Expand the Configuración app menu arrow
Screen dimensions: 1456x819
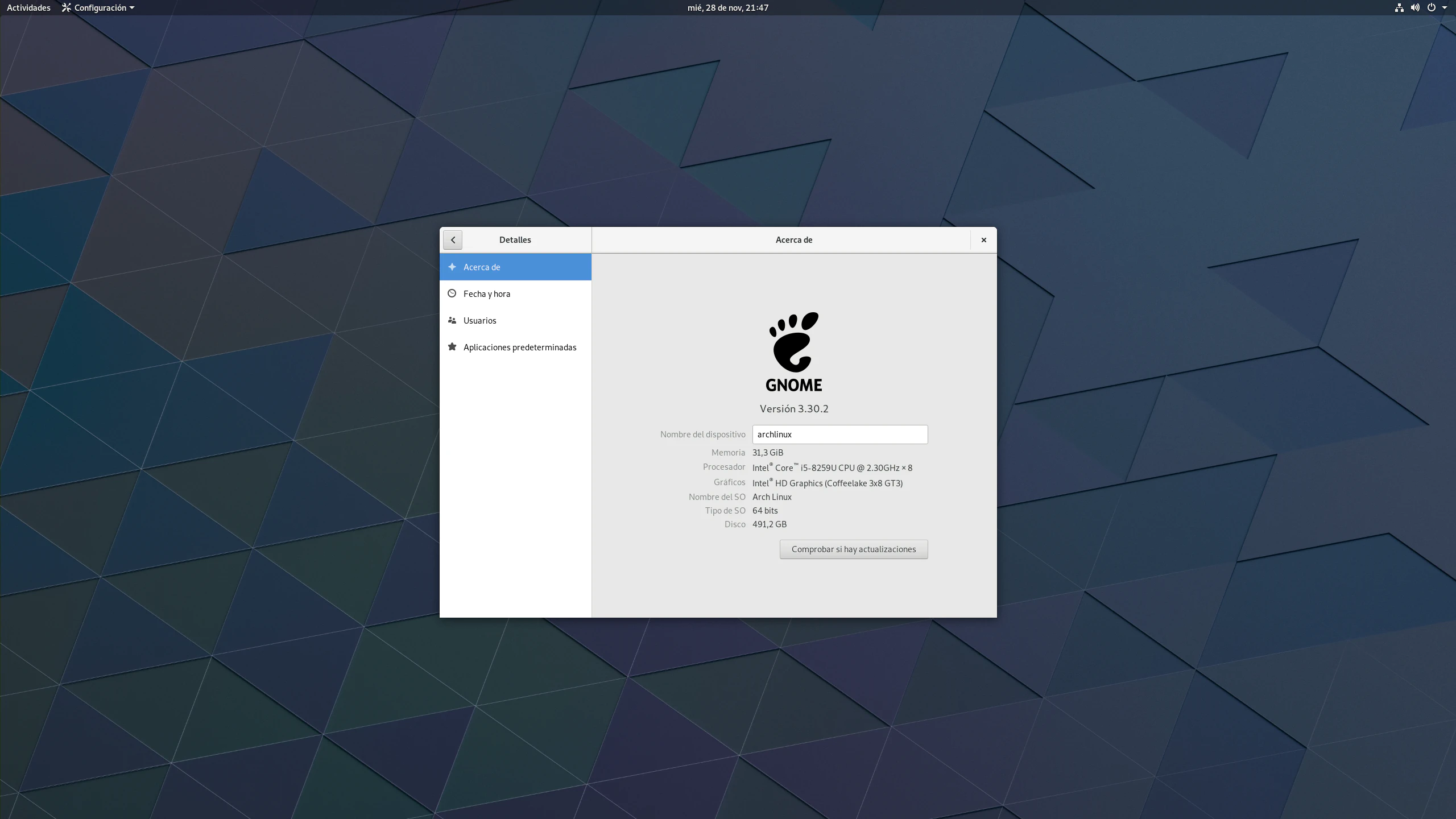point(132,8)
